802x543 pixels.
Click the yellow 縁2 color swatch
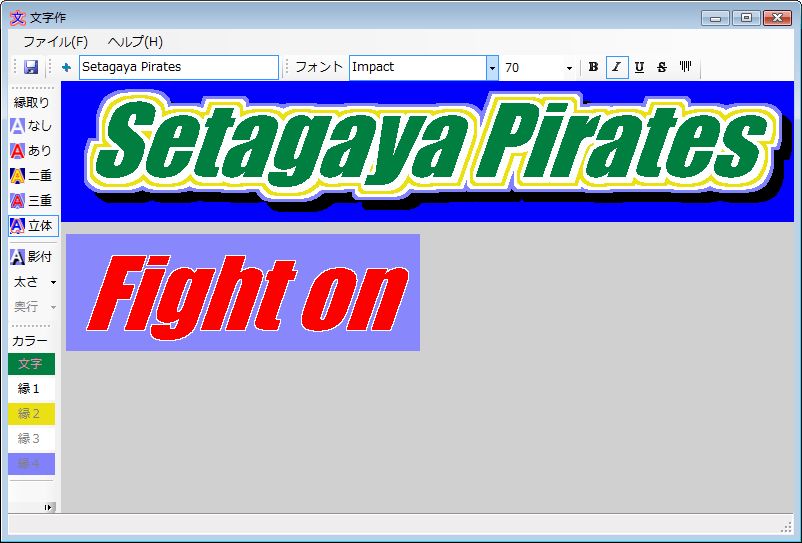coord(31,414)
